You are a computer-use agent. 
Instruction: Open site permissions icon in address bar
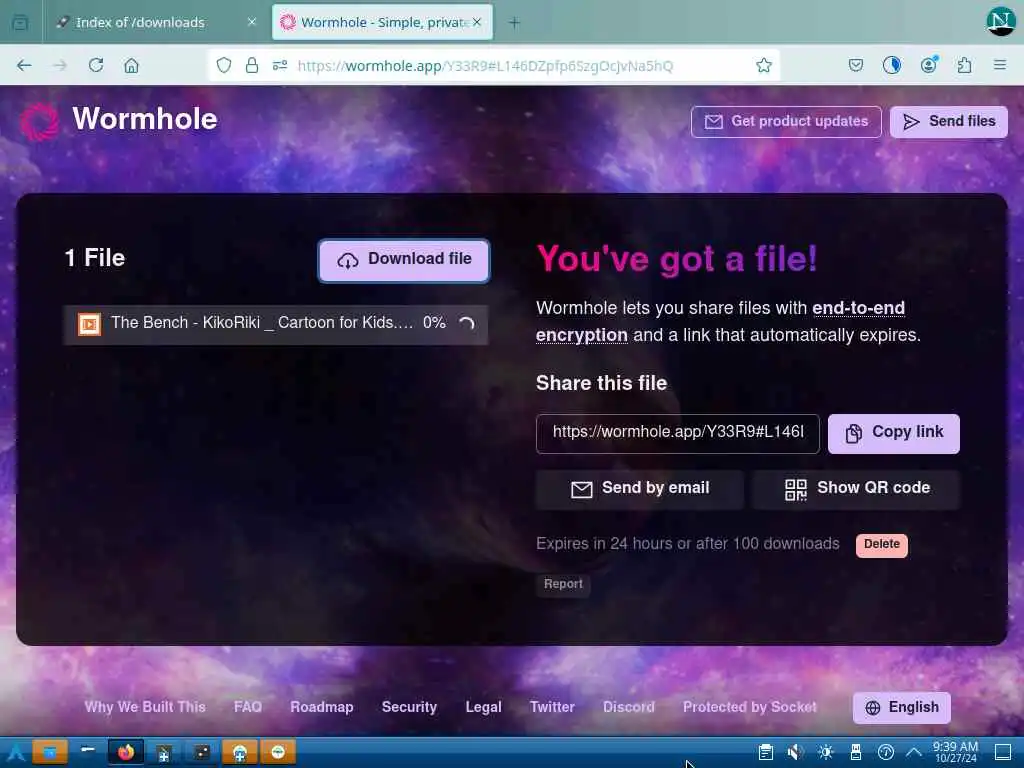(280, 65)
